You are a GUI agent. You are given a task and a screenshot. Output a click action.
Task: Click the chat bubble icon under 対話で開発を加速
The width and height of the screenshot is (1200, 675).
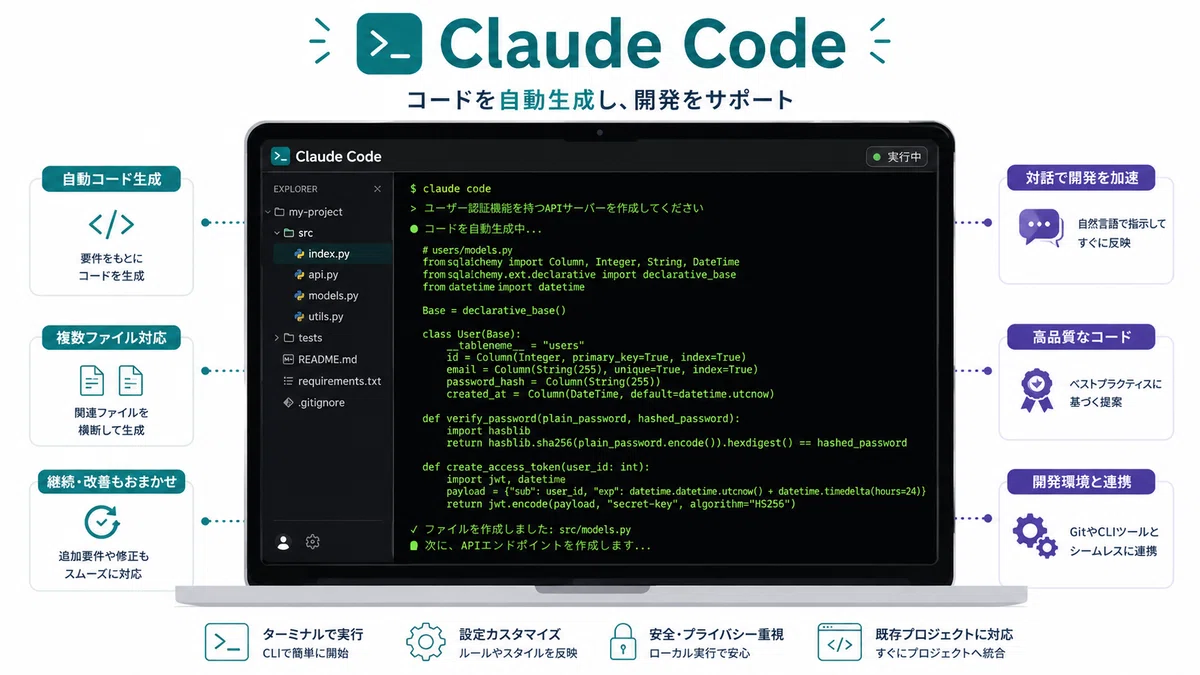(x=1040, y=227)
